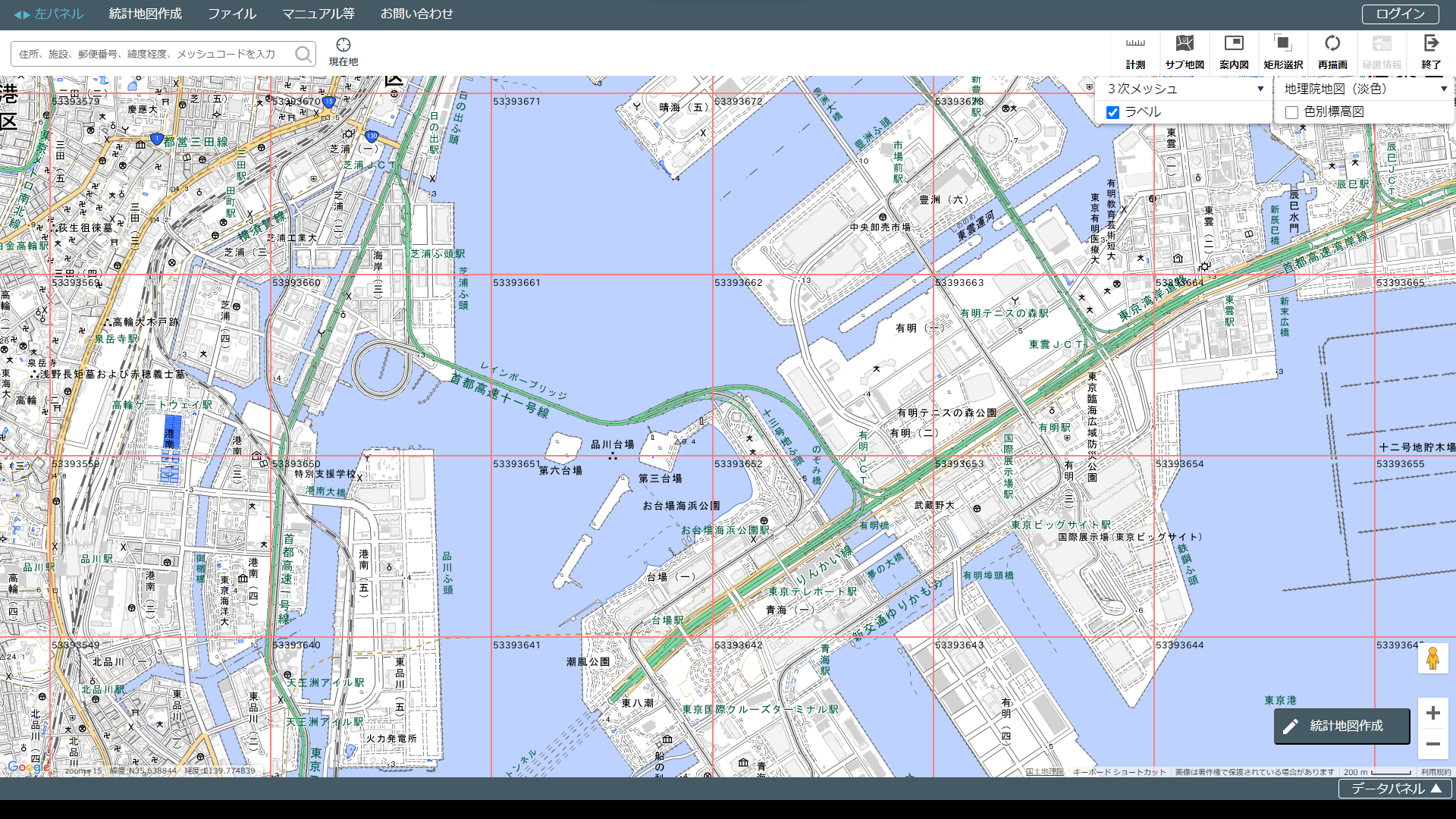Expand the データパネル data panel
The width and height of the screenshot is (1456, 819).
tap(1395, 789)
